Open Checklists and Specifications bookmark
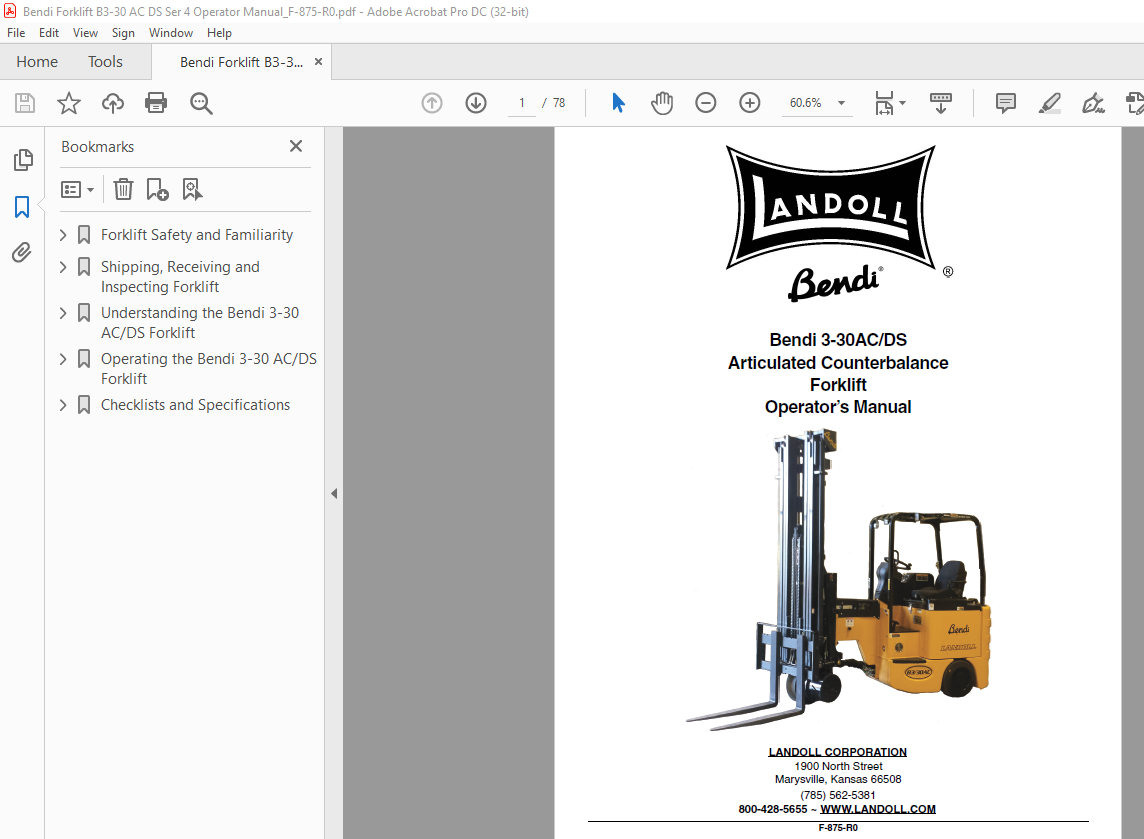1144x839 pixels. coord(195,405)
